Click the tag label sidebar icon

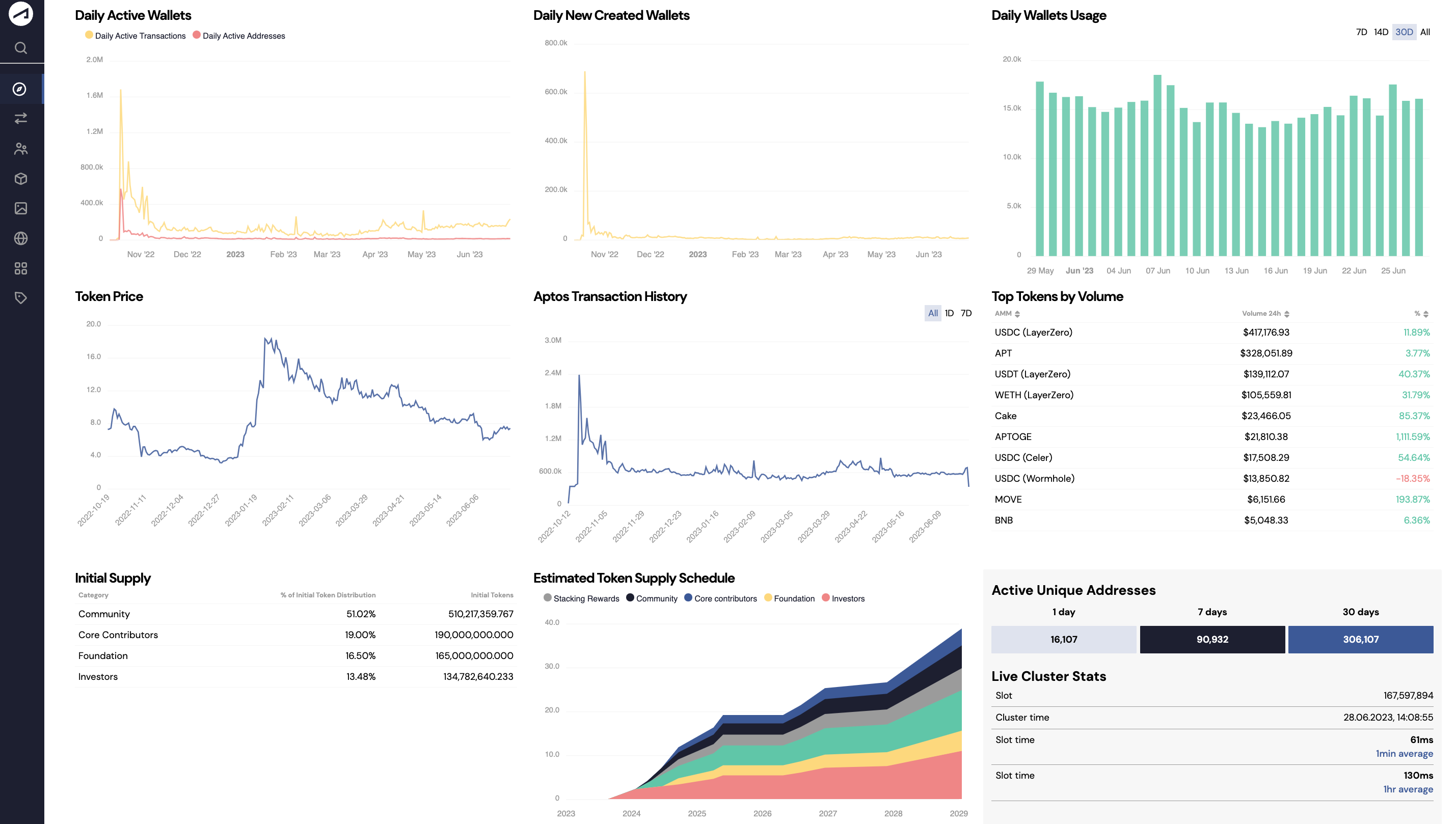click(21, 298)
